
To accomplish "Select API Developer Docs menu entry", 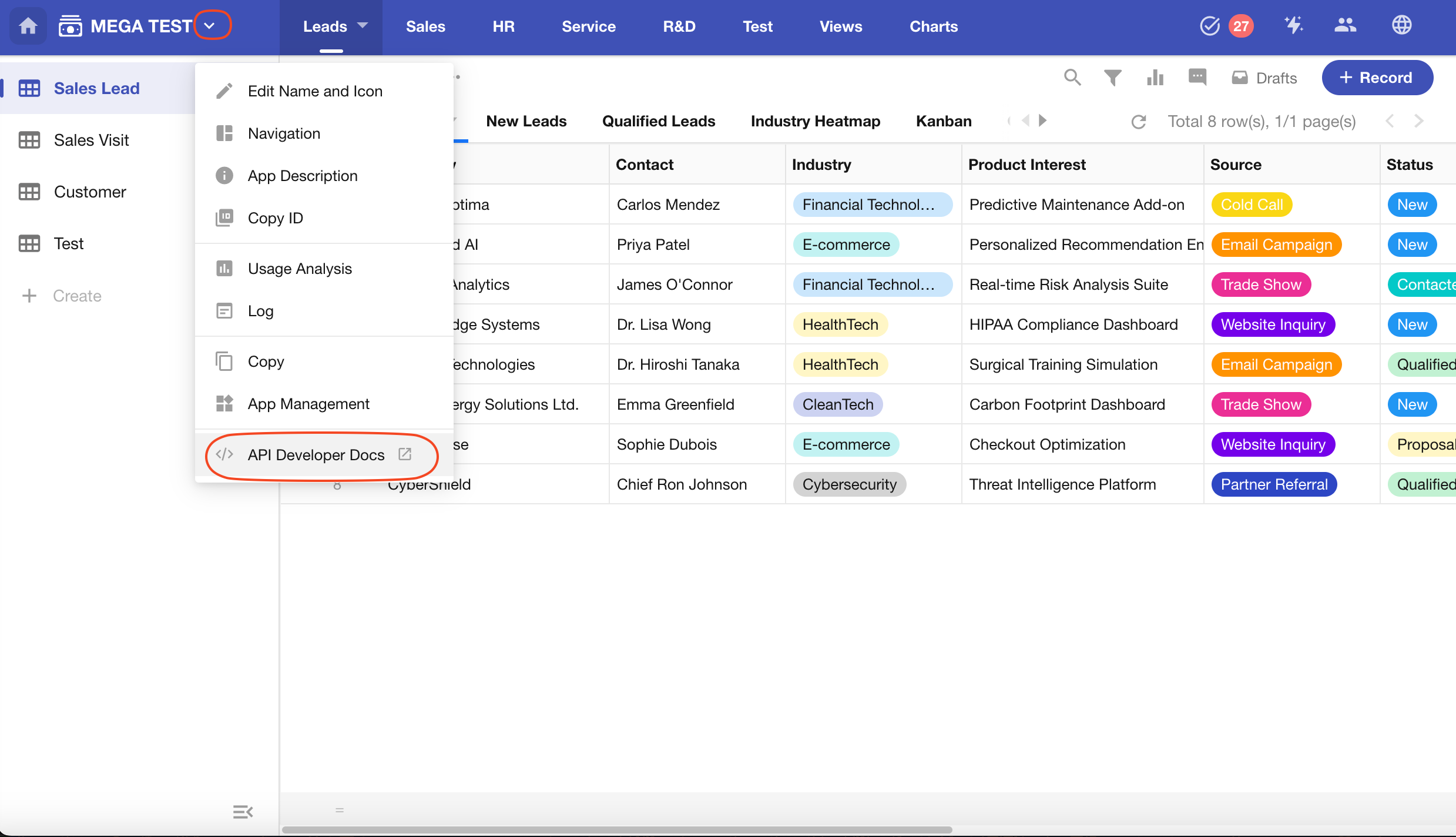I will click(x=316, y=455).
